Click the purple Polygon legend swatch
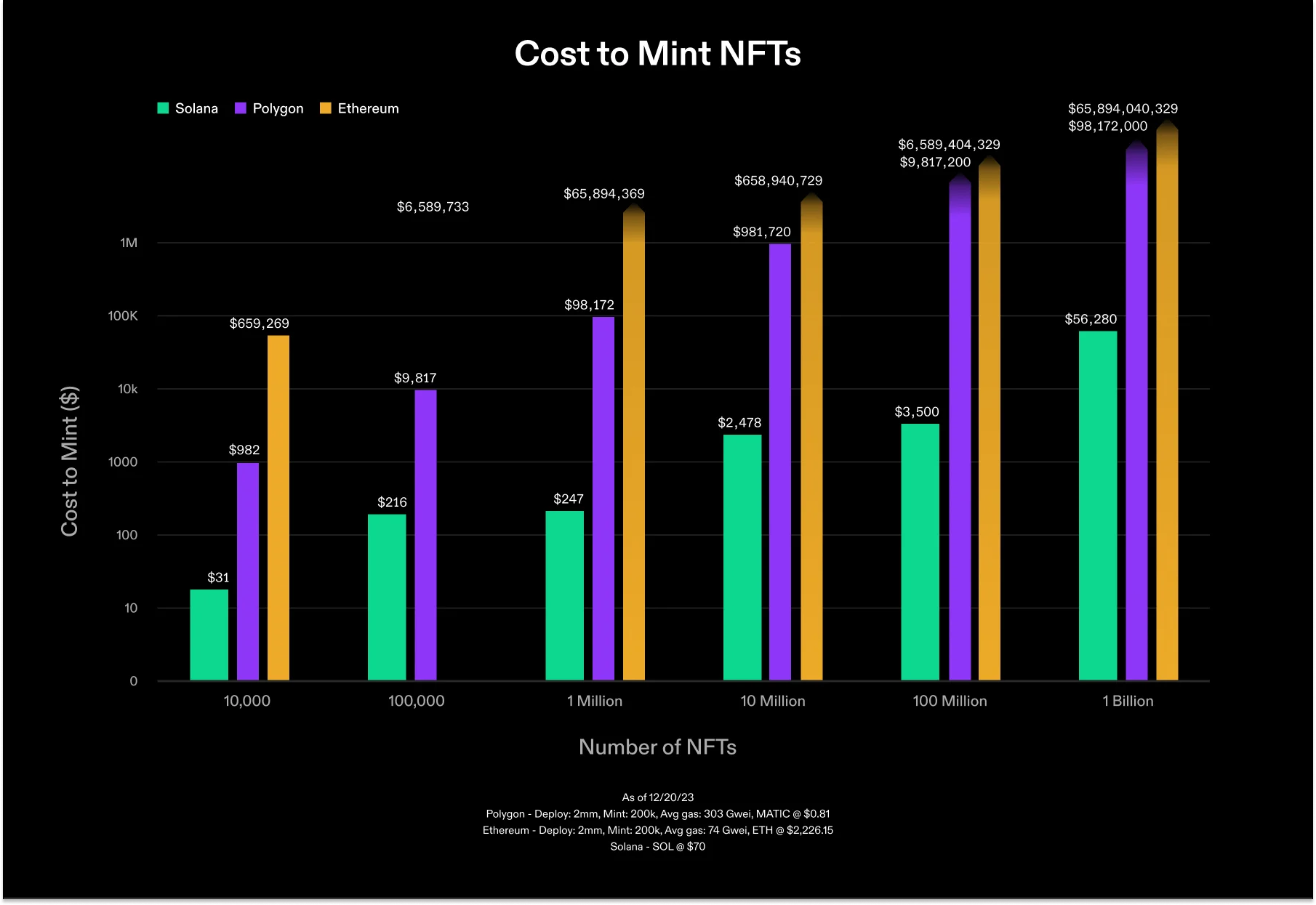 coord(241,108)
